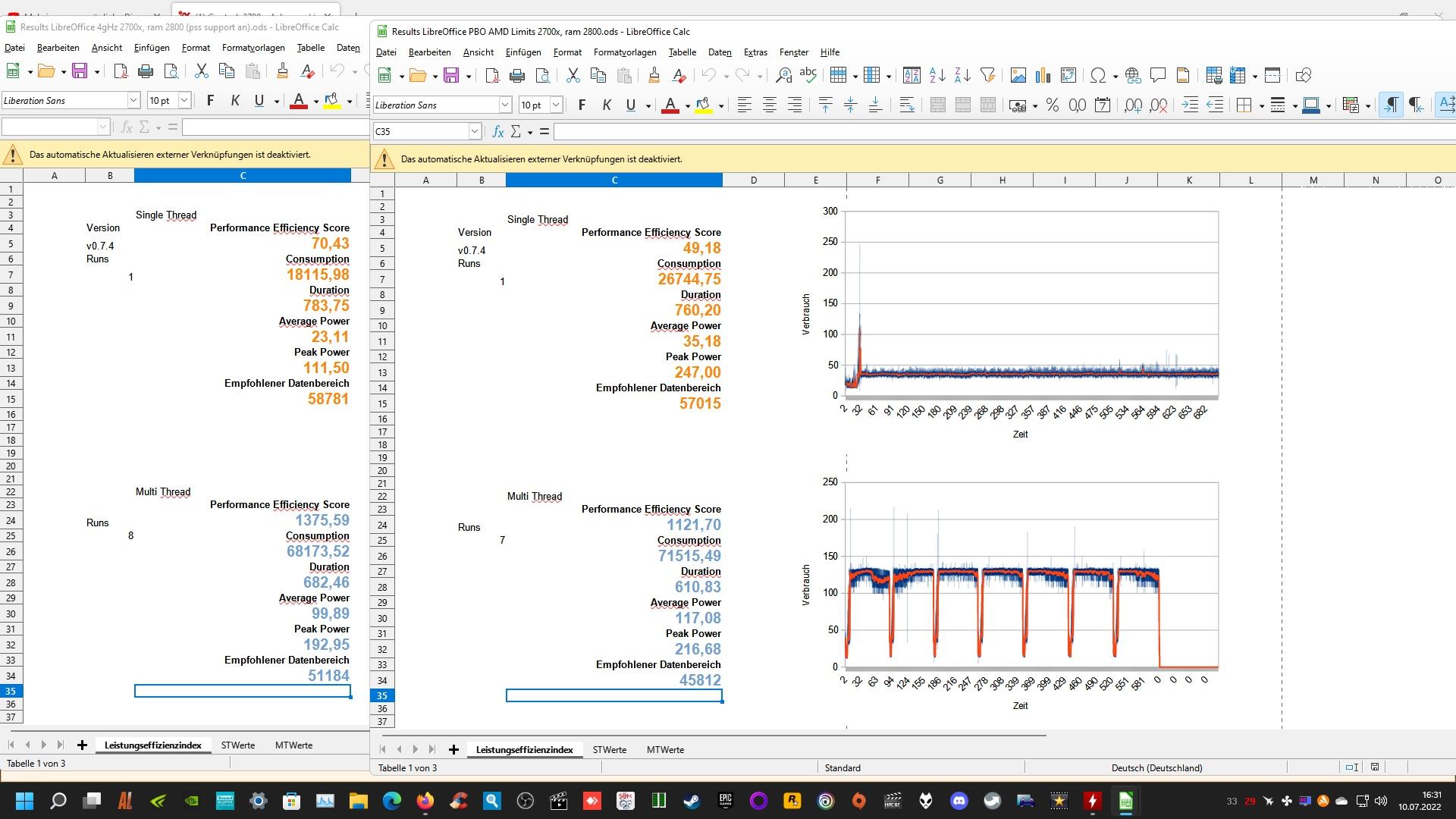Open Name Box dropdown showing C35
The height and width of the screenshot is (819, 1456).
(475, 131)
